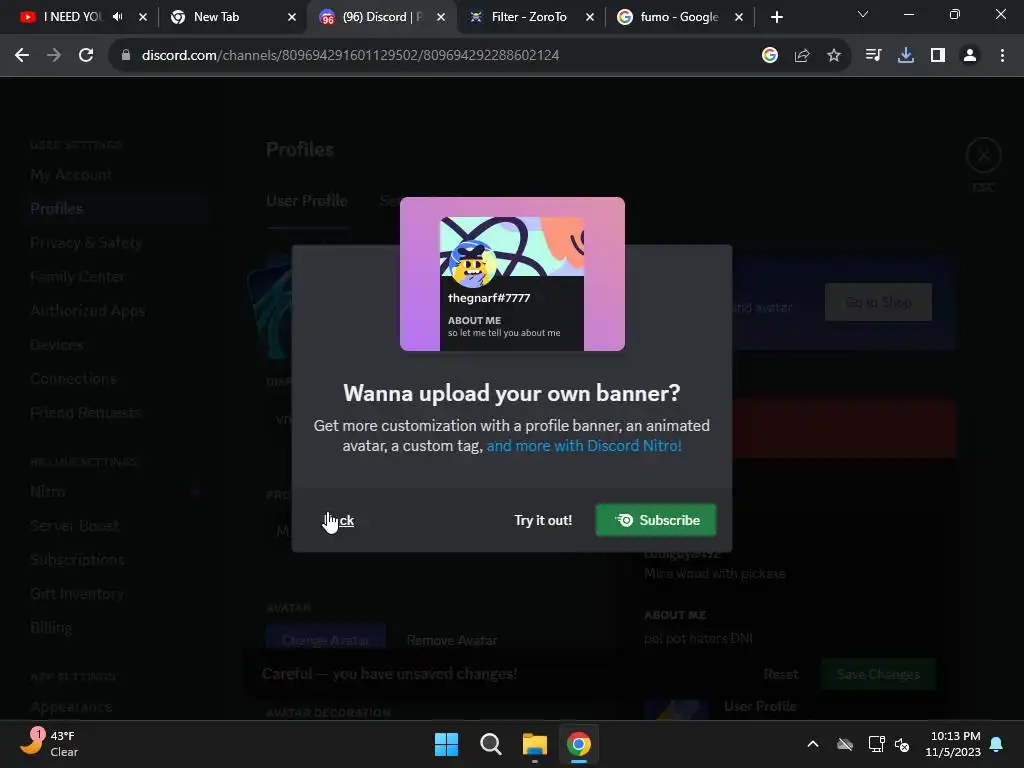The height and width of the screenshot is (768, 1024).
Task: Reload the Discord page
Action: tap(86, 56)
